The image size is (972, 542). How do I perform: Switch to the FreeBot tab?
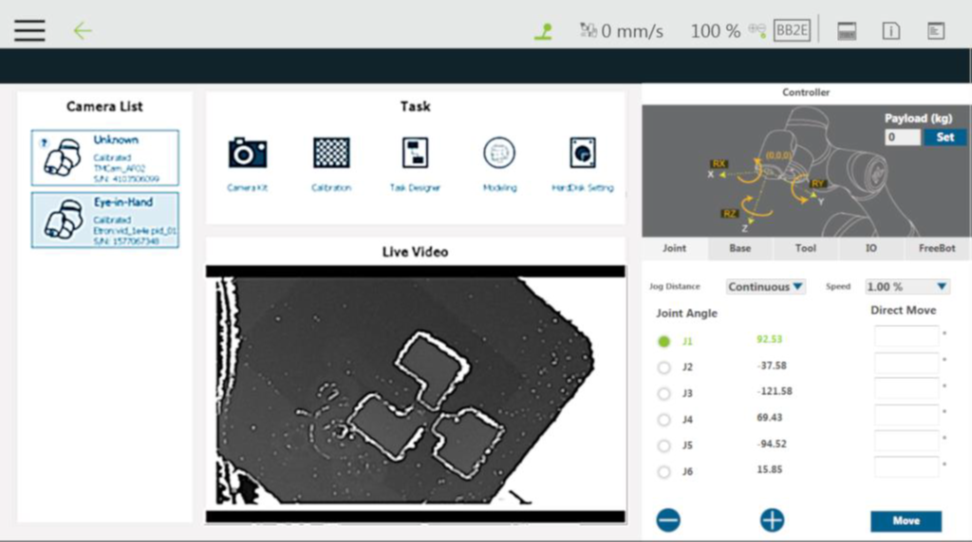[937, 248]
